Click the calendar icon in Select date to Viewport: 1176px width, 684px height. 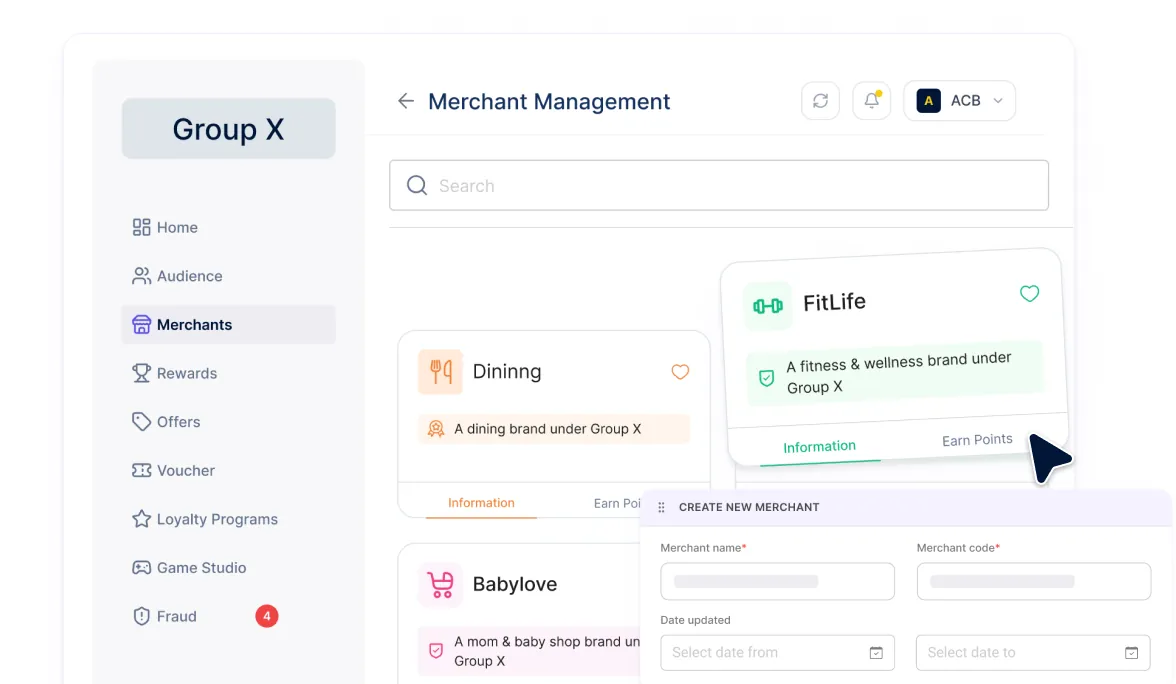click(1132, 652)
